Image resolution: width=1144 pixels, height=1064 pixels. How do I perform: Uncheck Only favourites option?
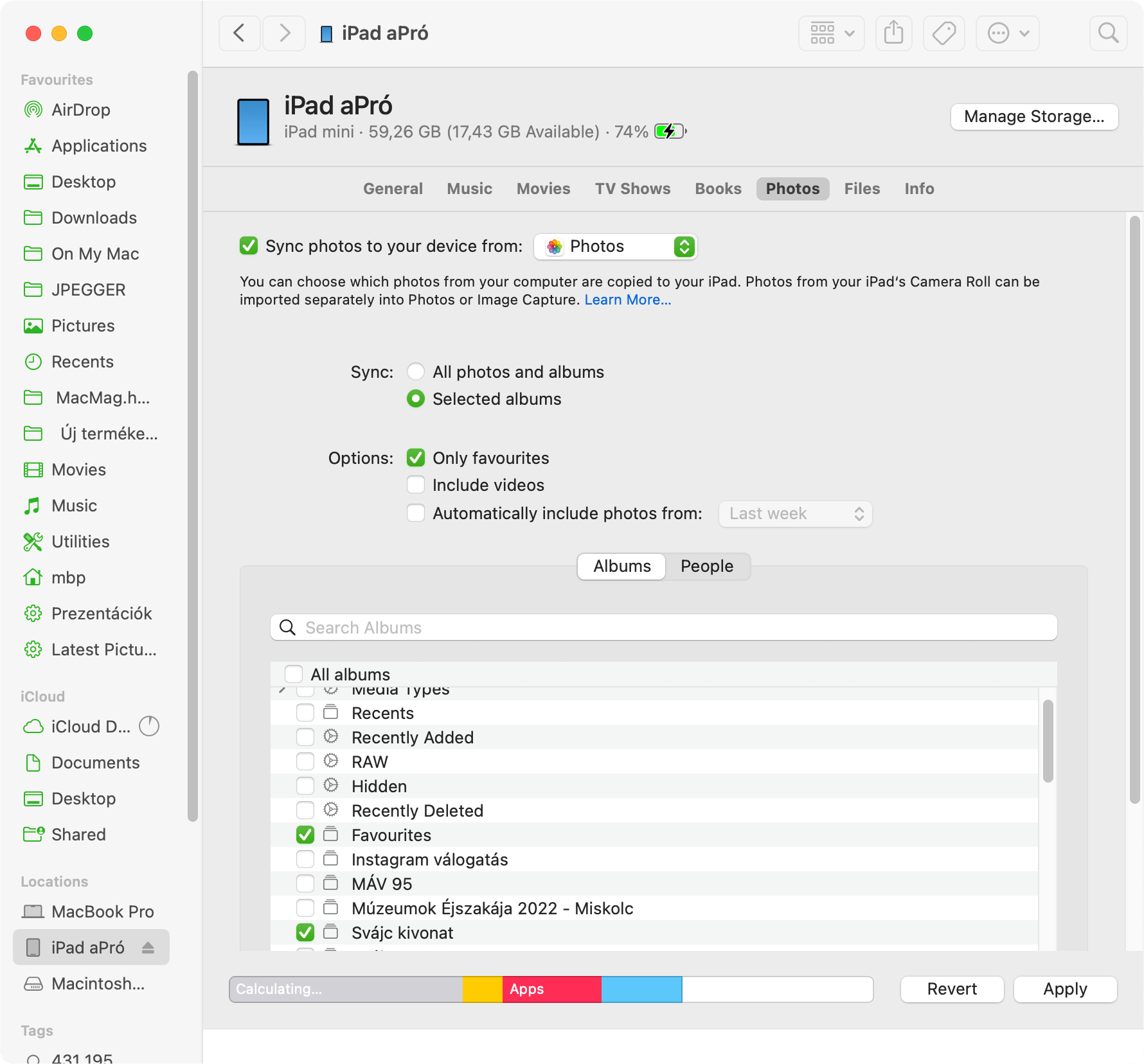[416, 458]
